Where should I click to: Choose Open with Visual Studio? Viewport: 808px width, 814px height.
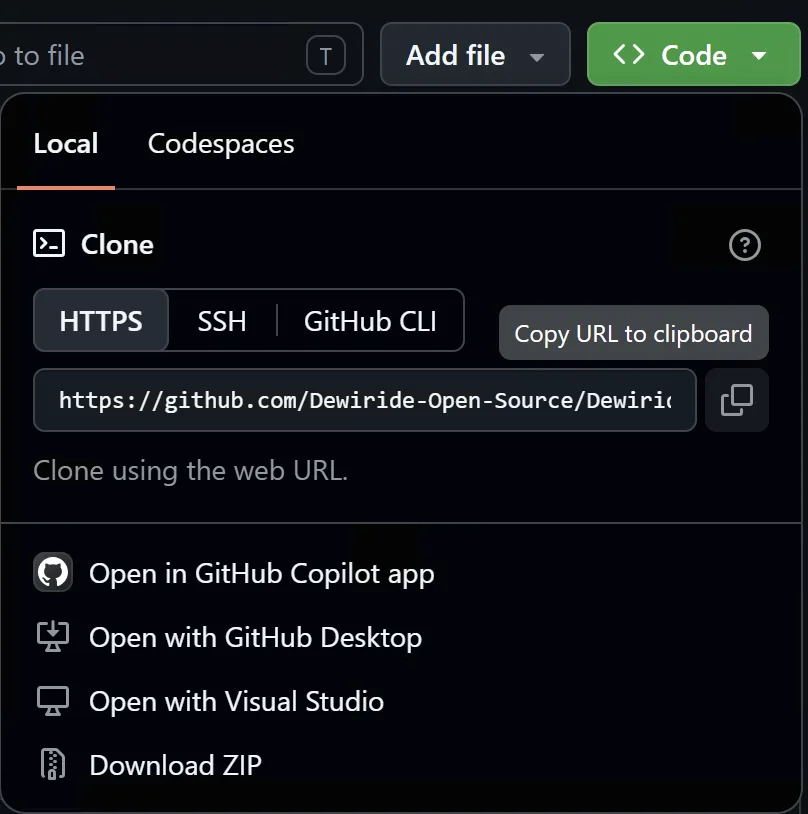tap(210, 701)
